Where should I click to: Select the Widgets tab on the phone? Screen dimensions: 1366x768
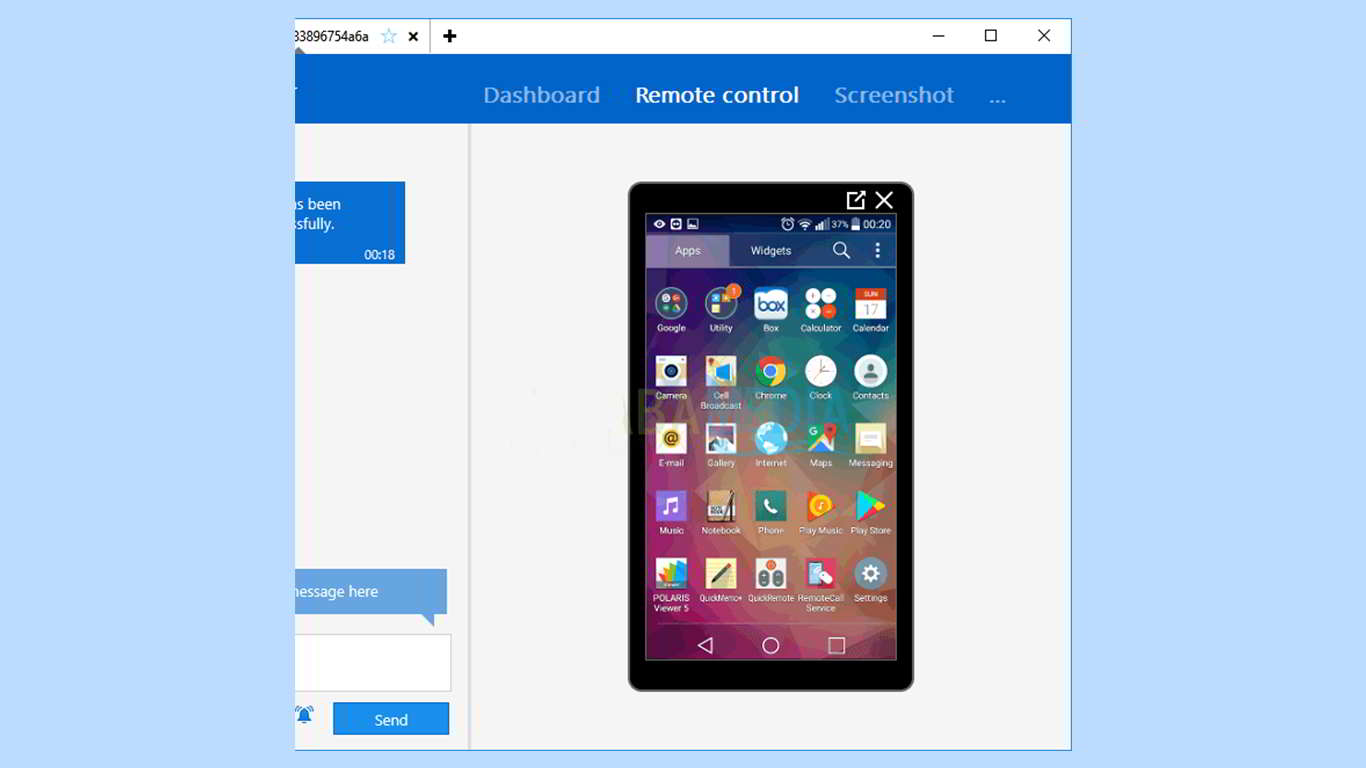click(771, 250)
